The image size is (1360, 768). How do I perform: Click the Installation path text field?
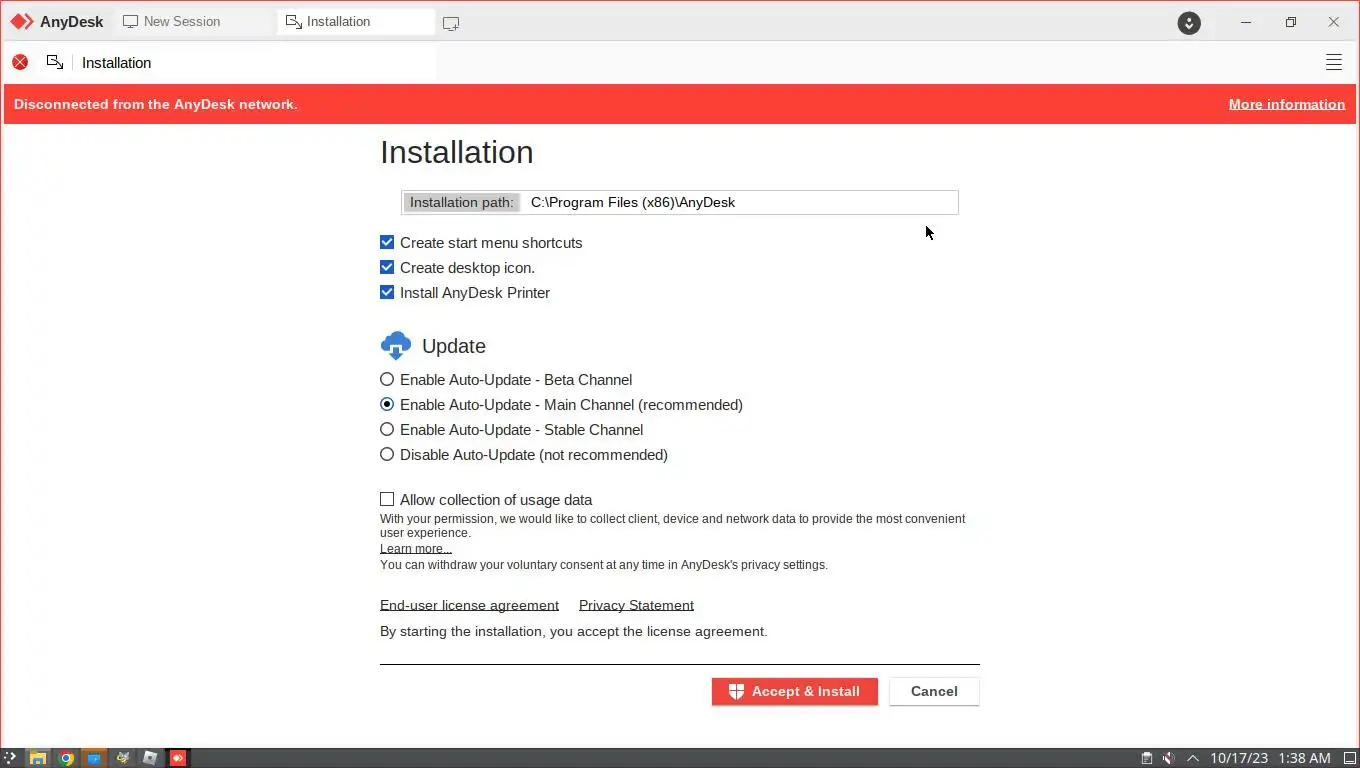tap(739, 202)
